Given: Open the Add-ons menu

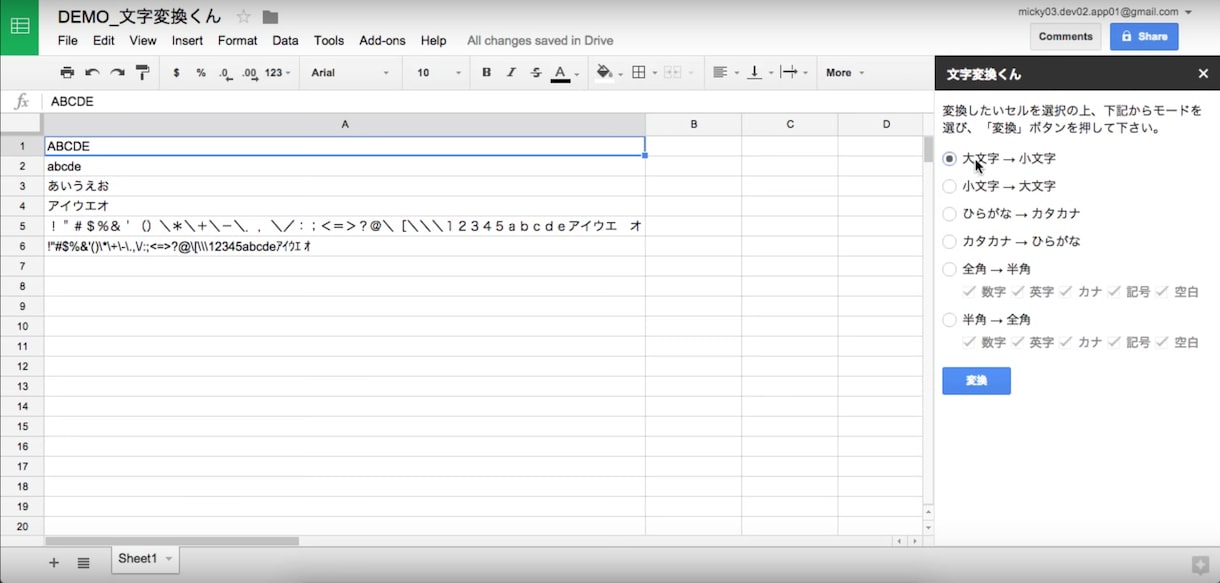Looking at the screenshot, I should (x=383, y=41).
